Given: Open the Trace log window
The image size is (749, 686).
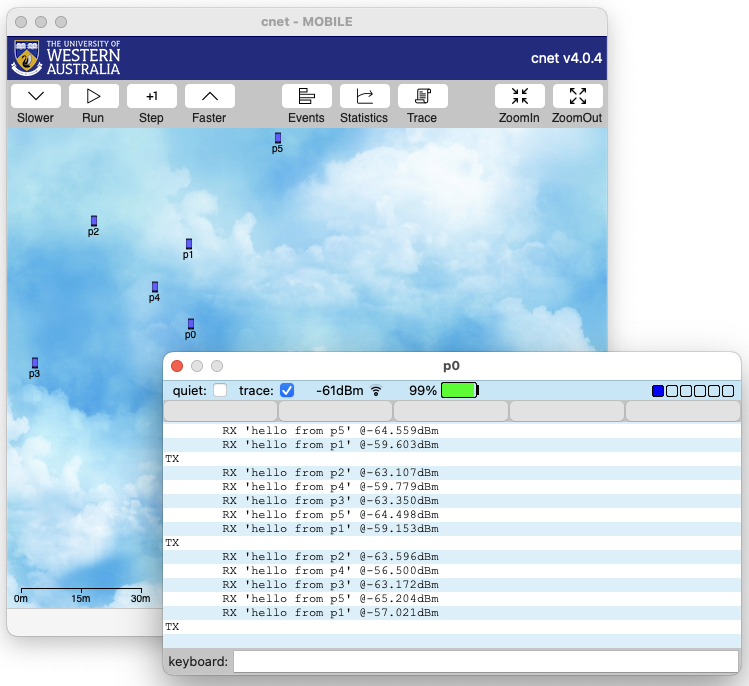Looking at the screenshot, I should point(422,96).
